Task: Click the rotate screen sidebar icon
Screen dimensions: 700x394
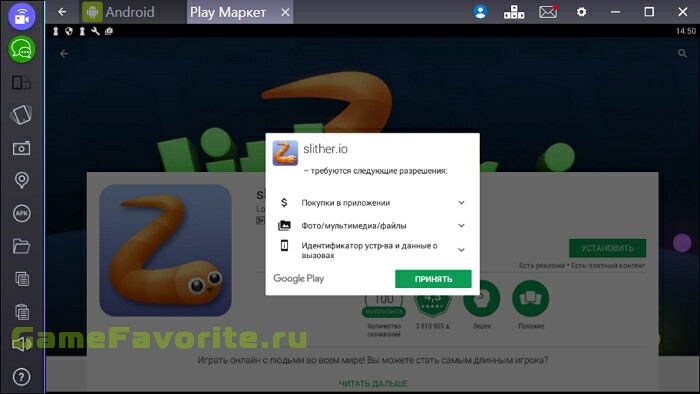Action: pos(21,115)
